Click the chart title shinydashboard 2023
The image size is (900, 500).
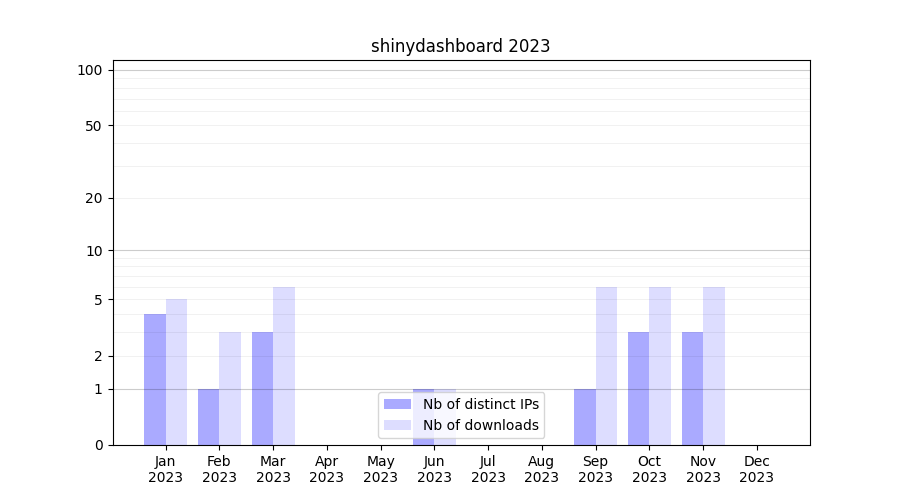click(460, 46)
